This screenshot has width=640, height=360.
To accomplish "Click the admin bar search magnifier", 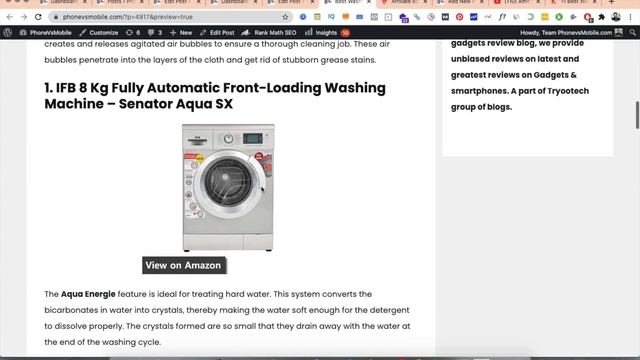I will [633, 33].
